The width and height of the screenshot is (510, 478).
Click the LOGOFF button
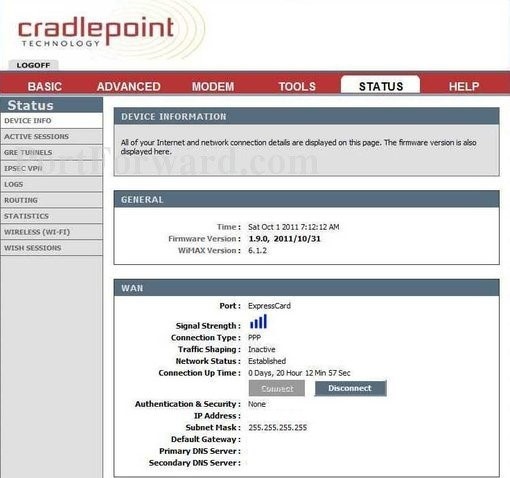coord(33,65)
